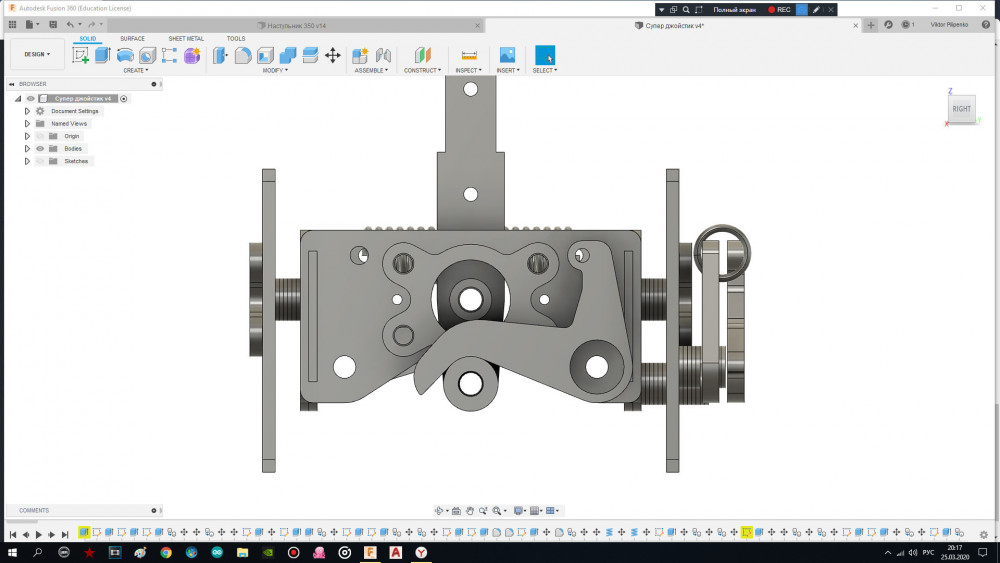This screenshot has height=563, width=1000.
Task: Click the Measure tool under Inspect
Action: [468, 55]
